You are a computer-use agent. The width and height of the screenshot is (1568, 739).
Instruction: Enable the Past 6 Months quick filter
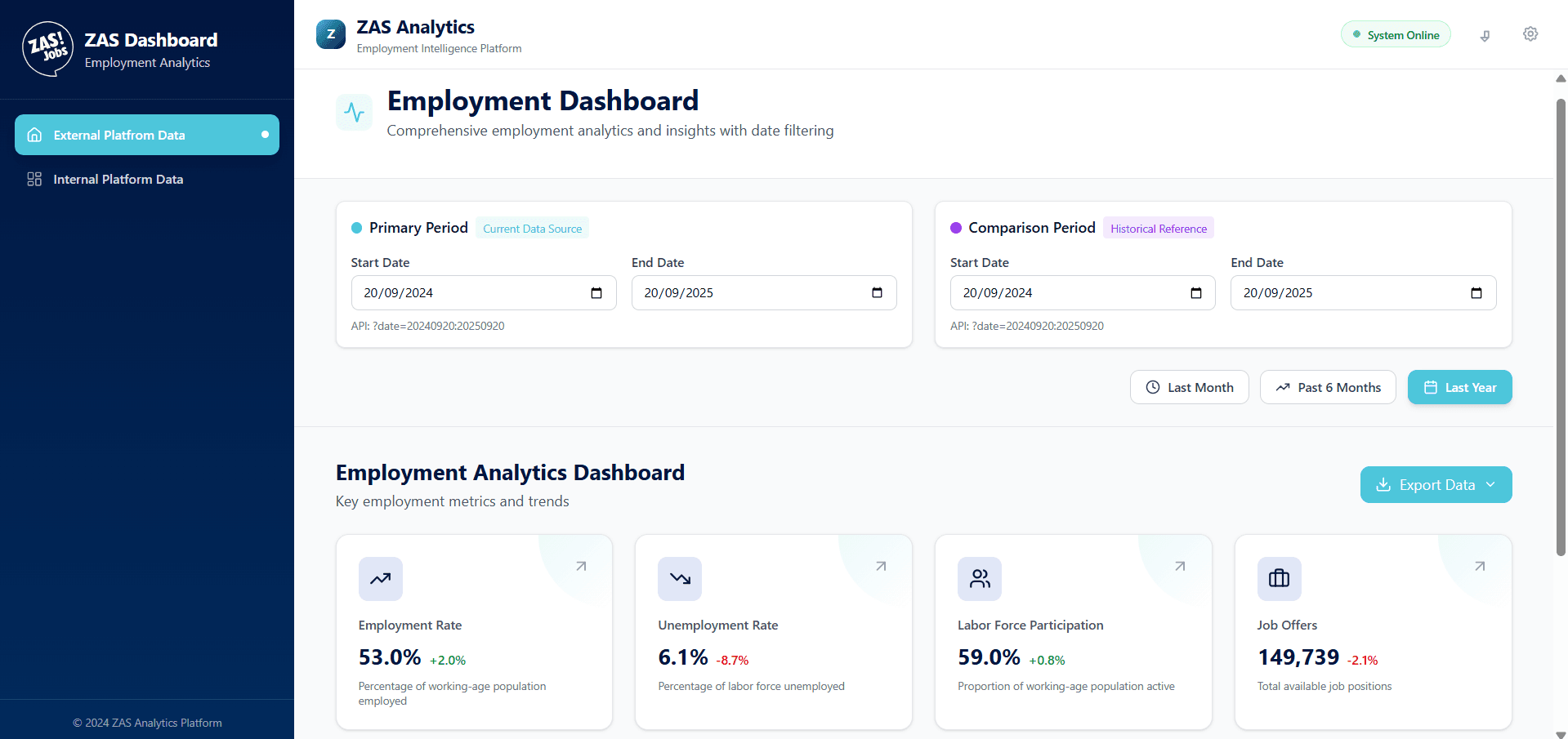1328,387
